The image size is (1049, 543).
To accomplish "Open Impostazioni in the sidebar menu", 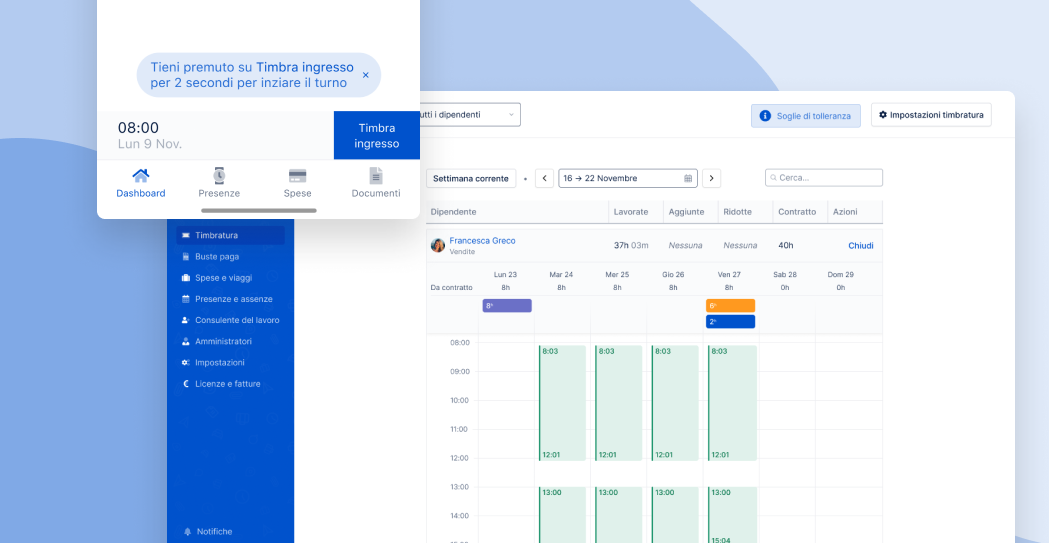I will coord(219,362).
